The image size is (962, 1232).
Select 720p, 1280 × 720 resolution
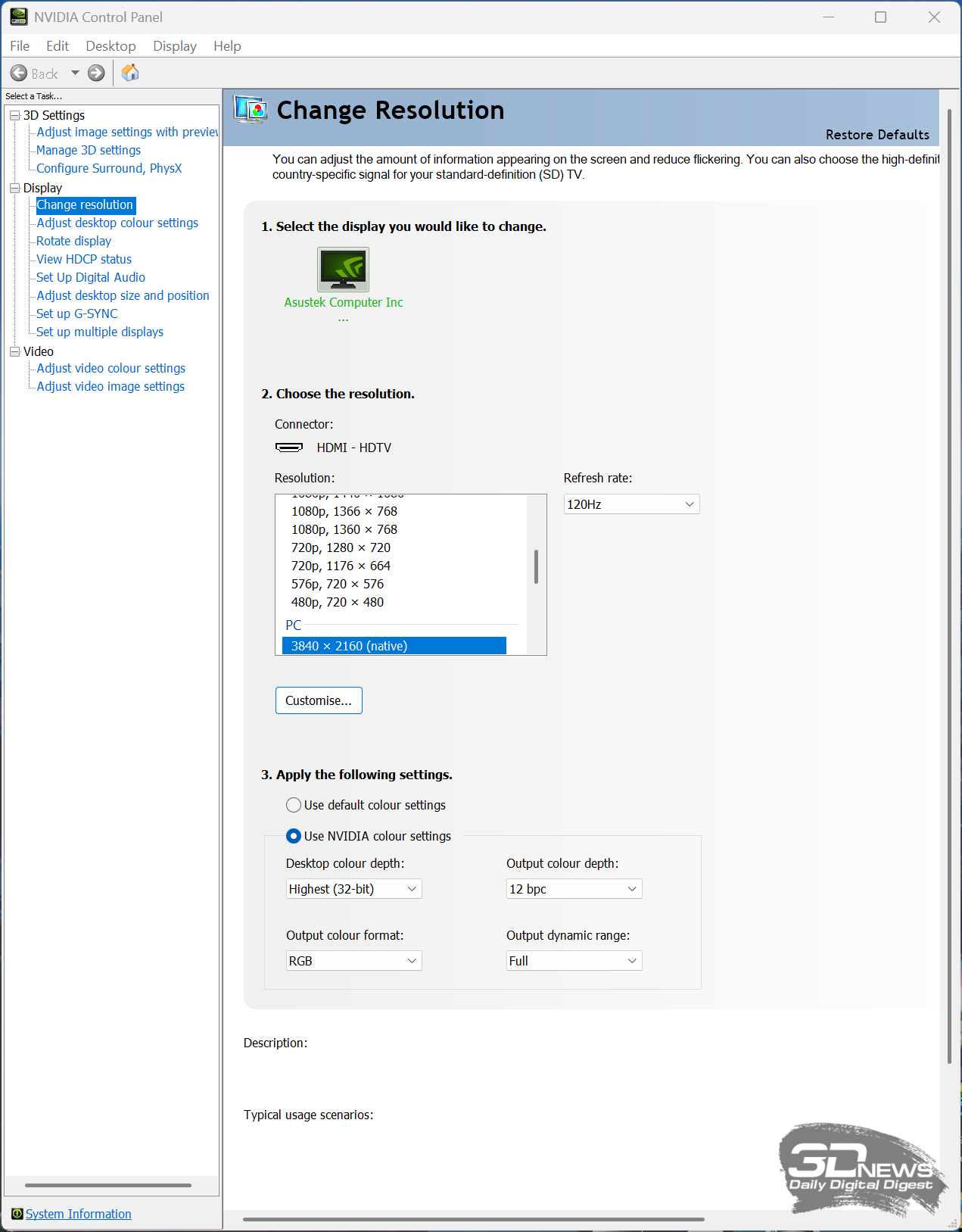(x=341, y=547)
